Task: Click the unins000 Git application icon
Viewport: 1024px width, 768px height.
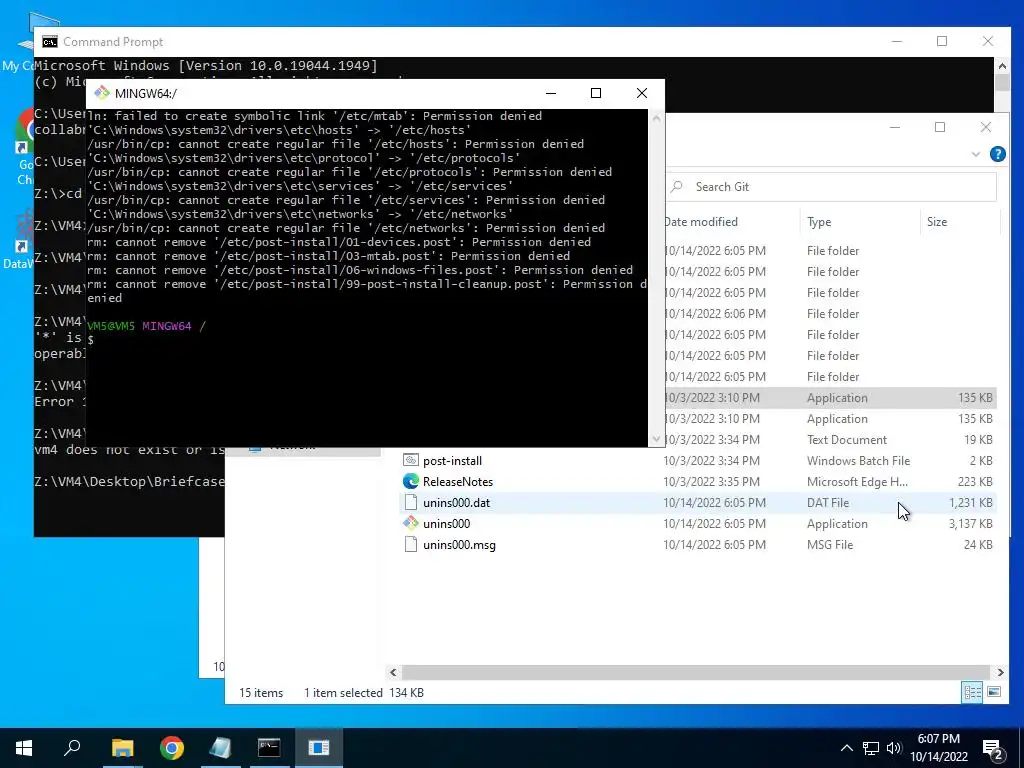Action: pos(411,523)
